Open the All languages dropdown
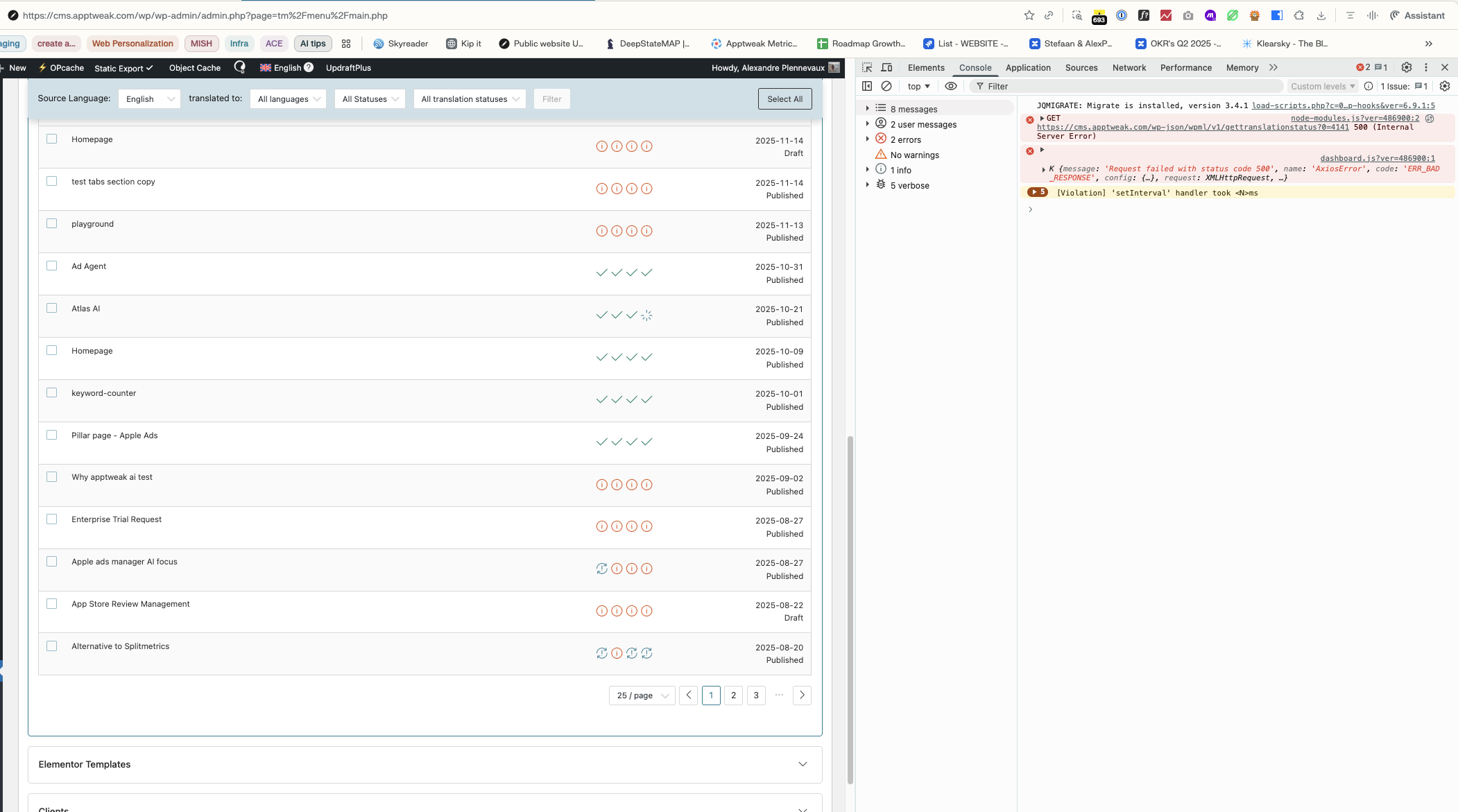Image resolution: width=1458 pixels, height=812 pixels. pyautogui.click(x=289, y=99)
